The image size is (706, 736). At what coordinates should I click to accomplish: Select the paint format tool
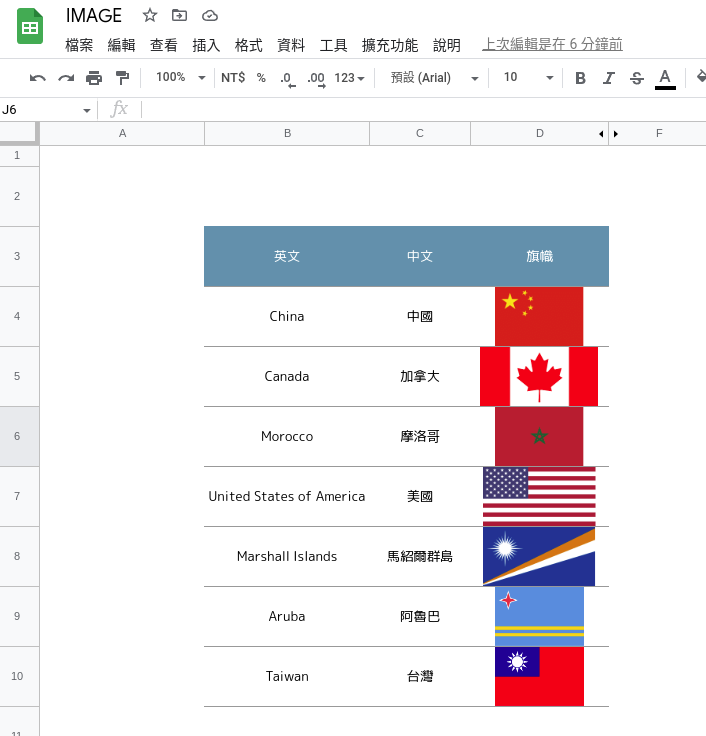tap(122, 77)
